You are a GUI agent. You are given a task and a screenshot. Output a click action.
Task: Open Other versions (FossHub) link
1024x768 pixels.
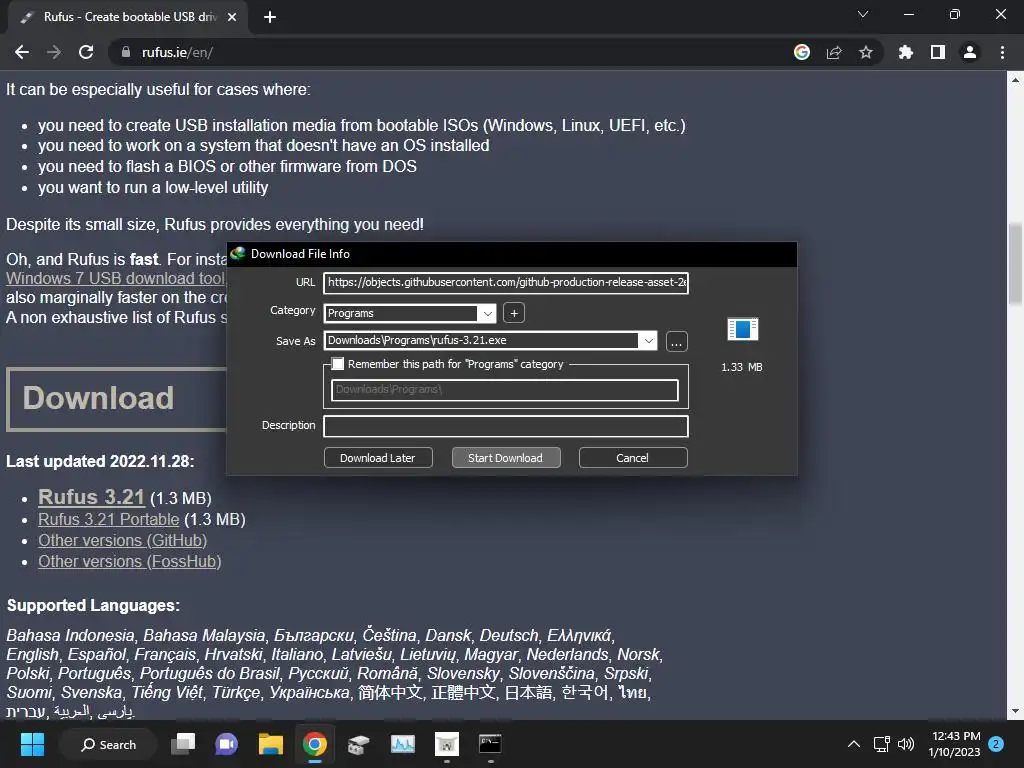130,561
